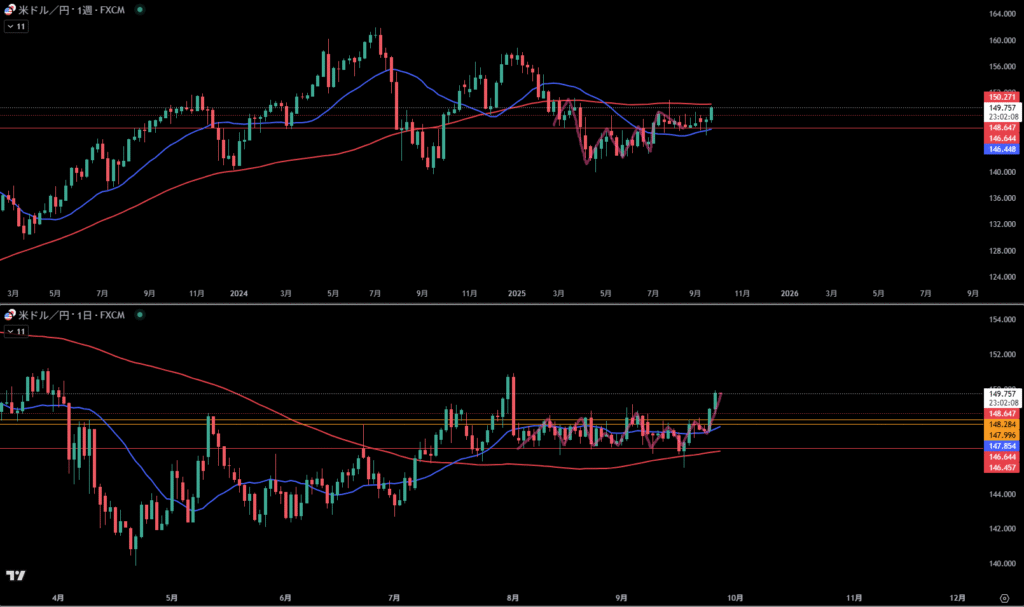
Task: Click the red 146.457 price label on daily chart
Action: point(1002,467)
